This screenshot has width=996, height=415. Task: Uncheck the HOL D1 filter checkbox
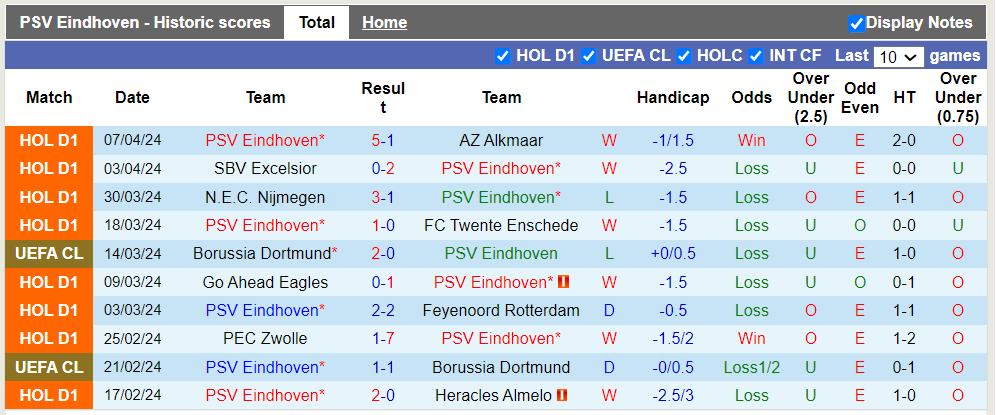point(503,56)
